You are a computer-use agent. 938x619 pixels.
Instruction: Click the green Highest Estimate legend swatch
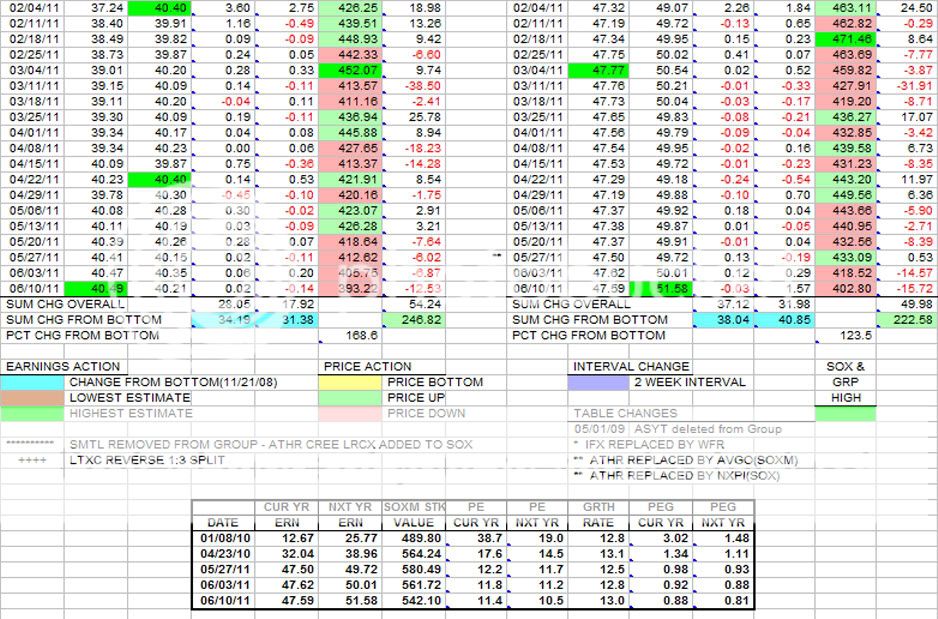pyautogui.click(x=32, y=413)
